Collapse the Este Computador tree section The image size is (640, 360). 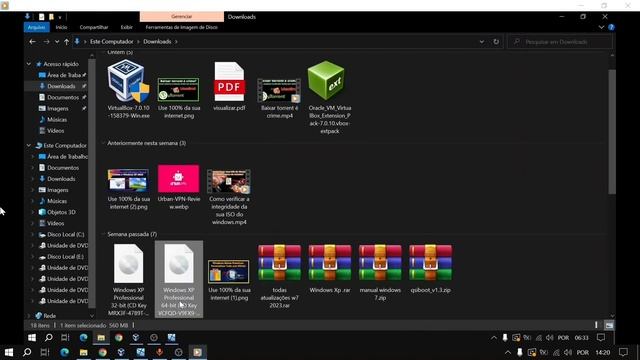(x=29, y=145)
